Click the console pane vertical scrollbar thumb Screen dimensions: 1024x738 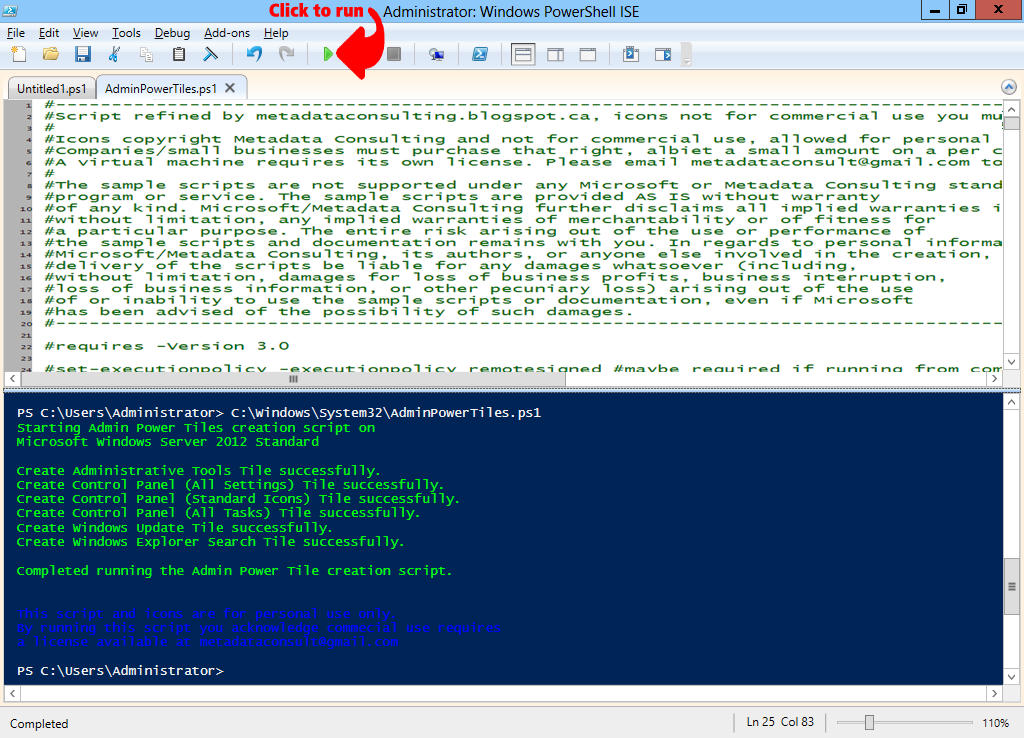(x=1011, y=586)
